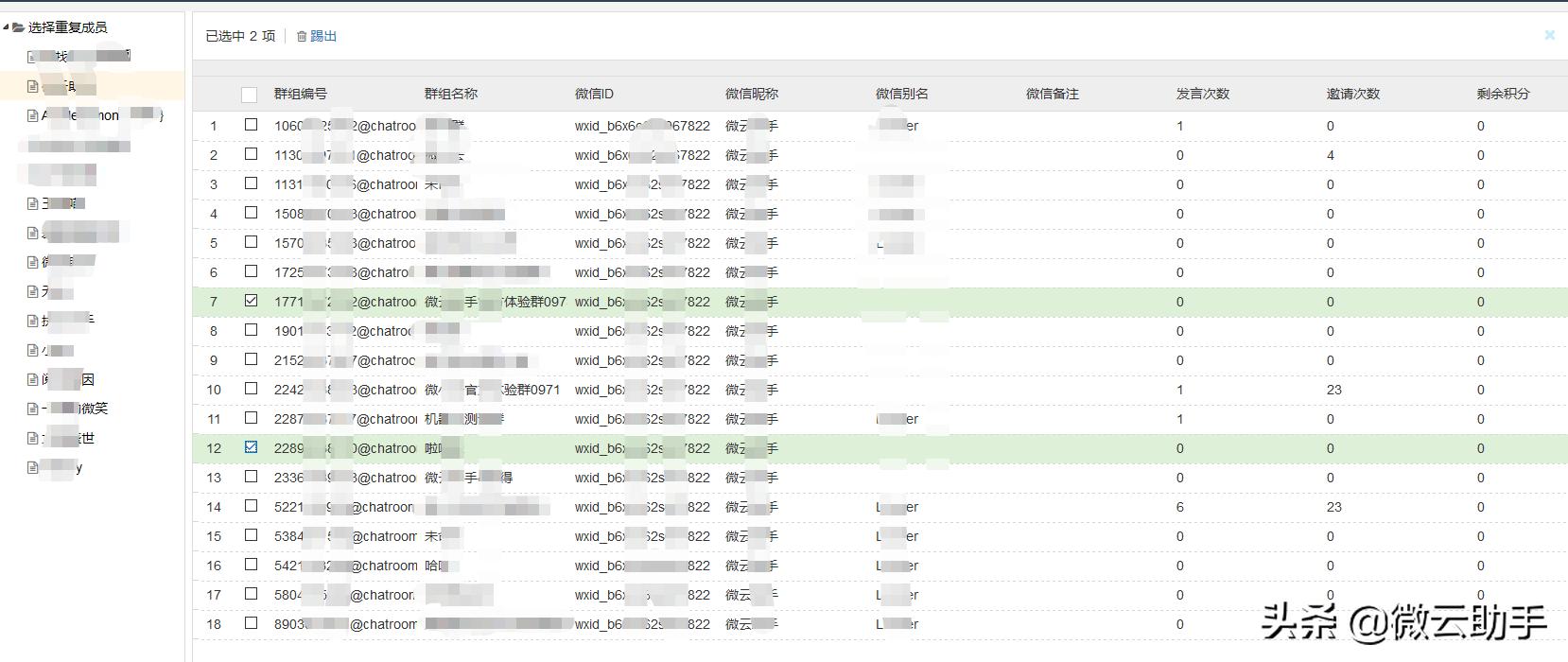Click the 微信备注 column header
Image resolution: width=1568 pixels, height=662 pixels.
pyautogui.click(x=1053, y=94)
